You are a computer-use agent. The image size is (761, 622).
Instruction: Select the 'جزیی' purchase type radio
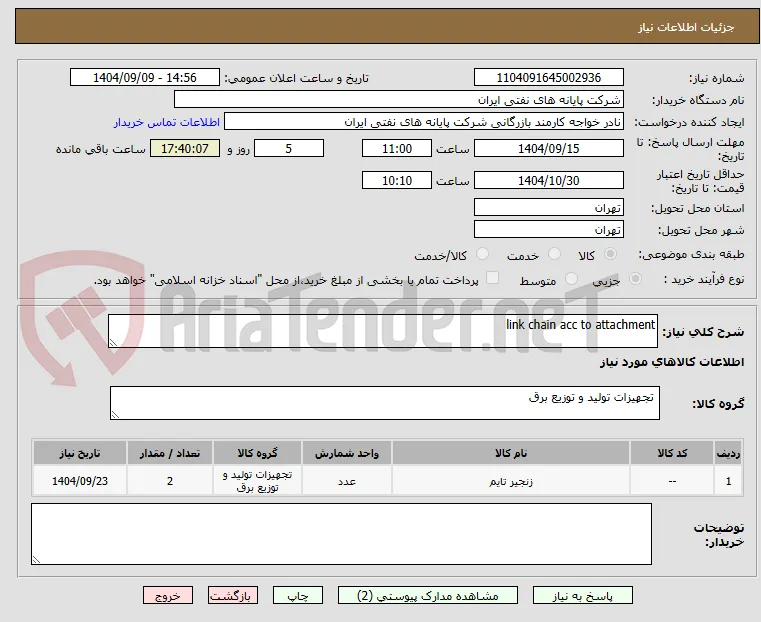(x=635, y=278)
